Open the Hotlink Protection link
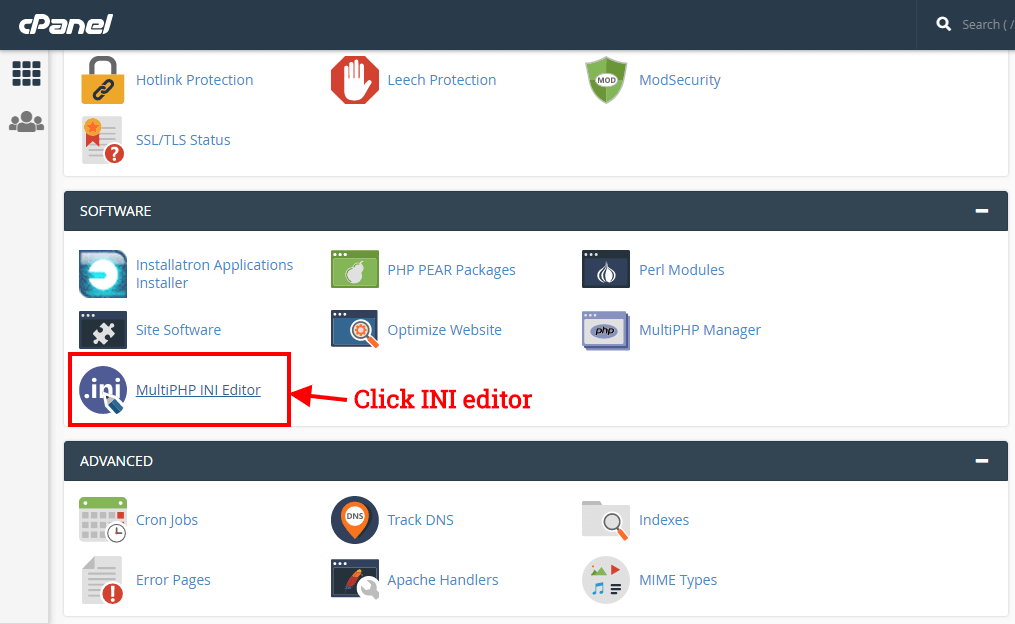 tap(194, 80)
